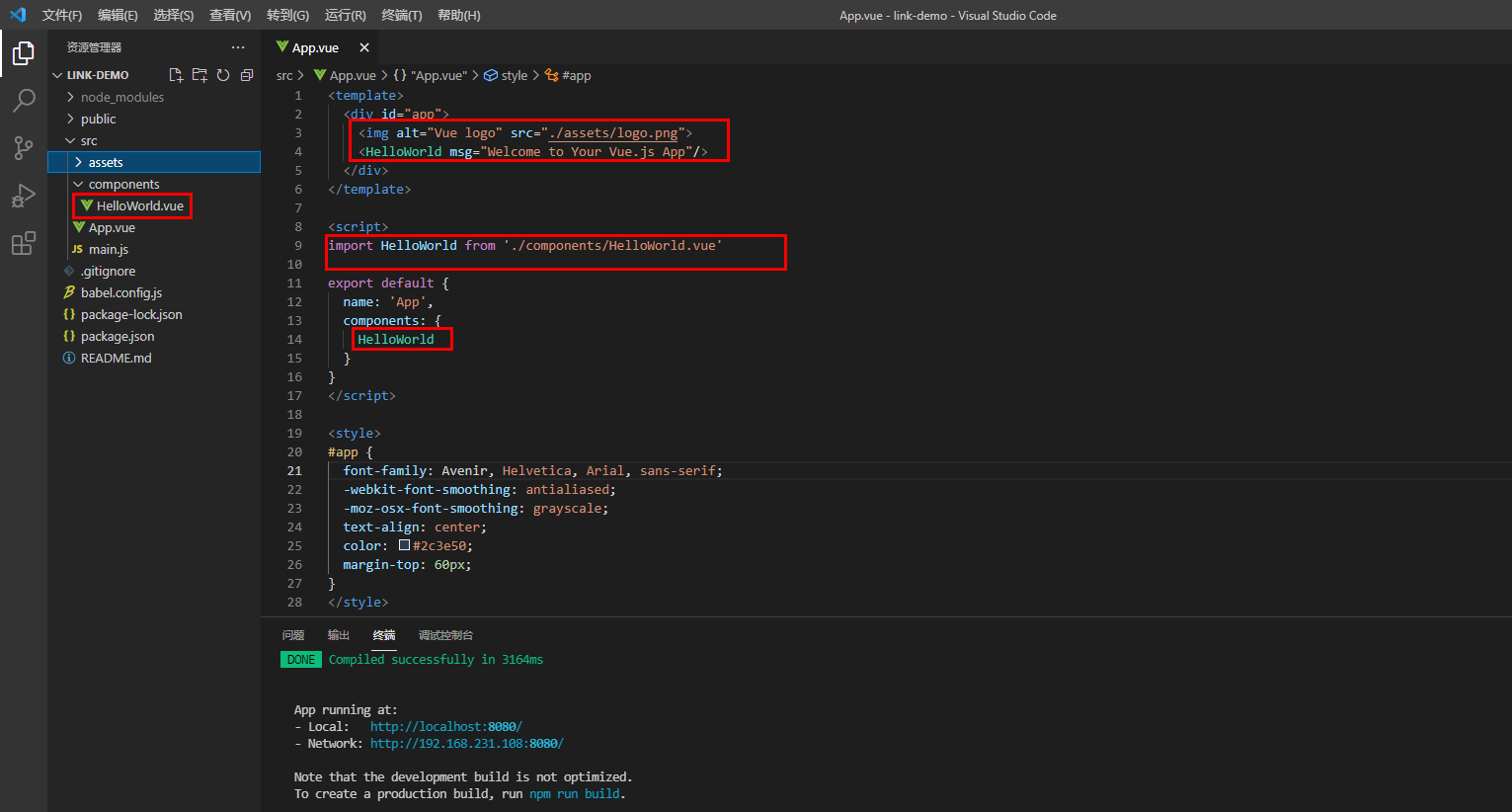Click style symbol icon in breadcrumb
1512x812 pixels.
click(x=490, y=75)
